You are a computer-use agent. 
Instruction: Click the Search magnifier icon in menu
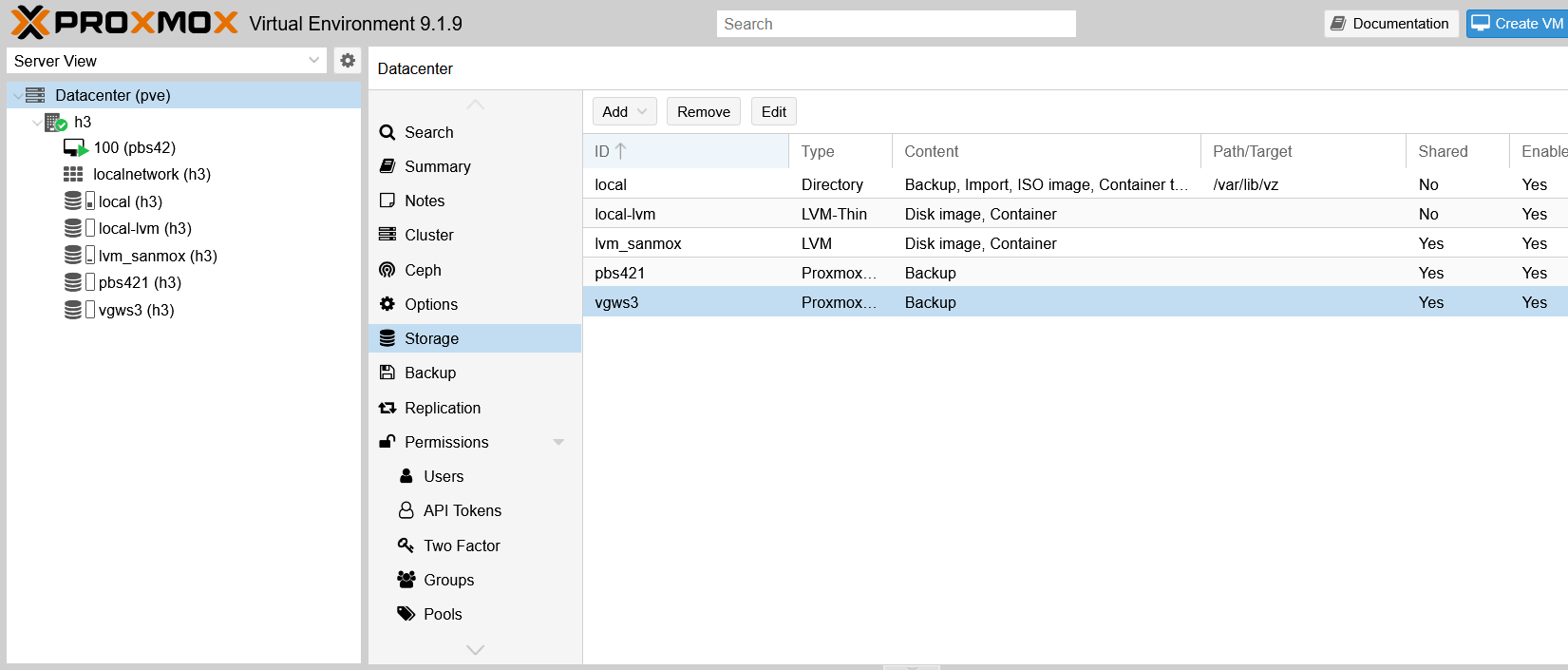pyautogui.click(x=387, y=132)
